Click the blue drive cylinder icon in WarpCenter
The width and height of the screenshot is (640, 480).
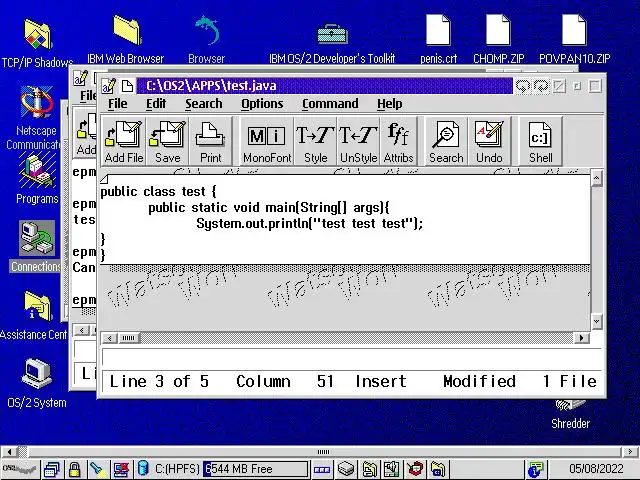143,469
